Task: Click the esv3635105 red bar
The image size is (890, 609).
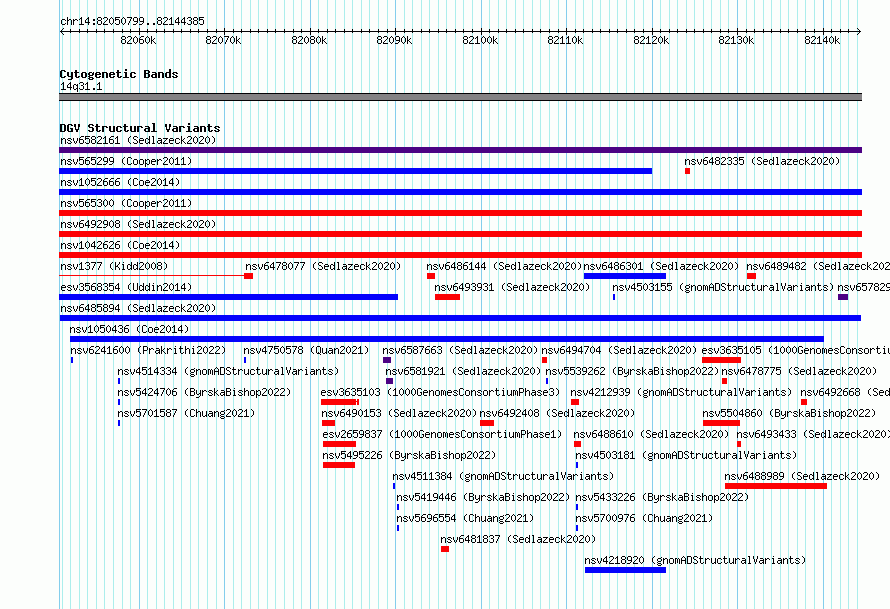Action: point(721,360)
